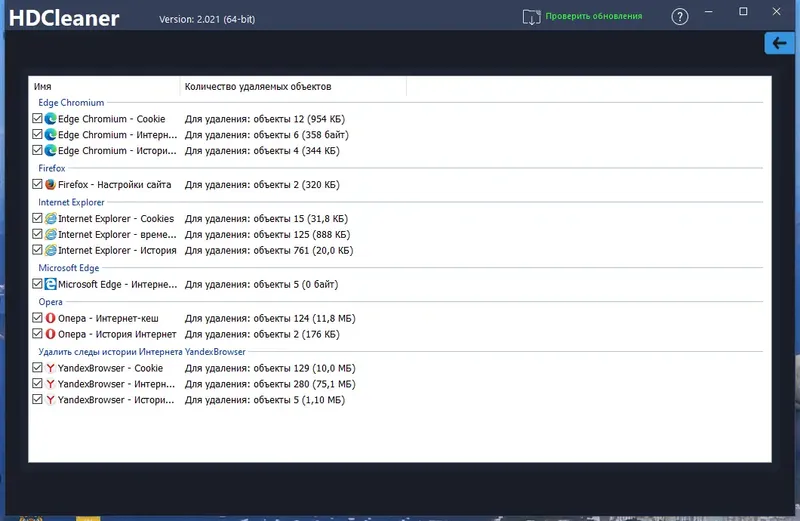Click 'объекты 280 (75,1 МБ)' value
This screenshot has width=800, height=521.
(305, 384)
